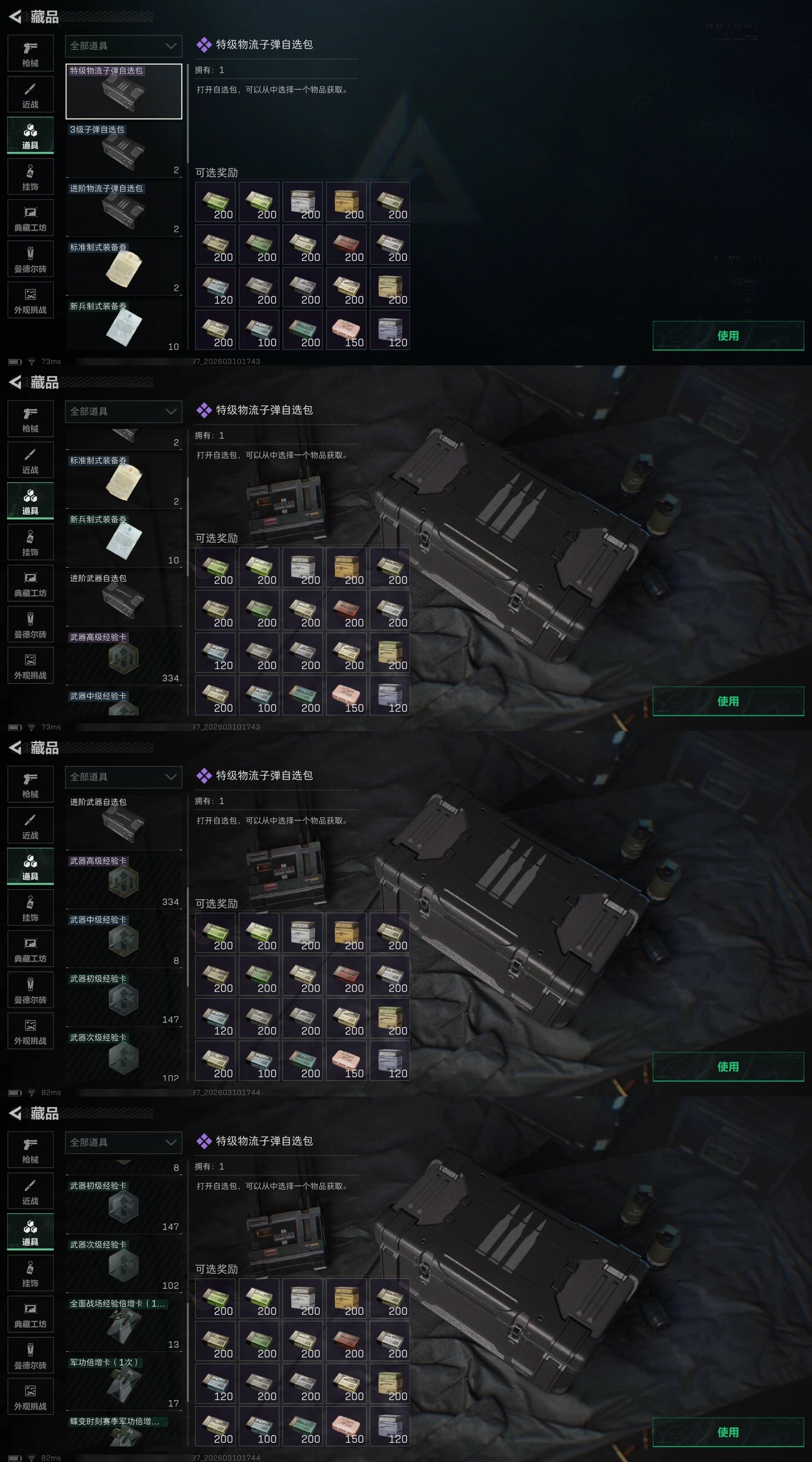
Task: Choose the 进阶物流子弹自选包 crate in list
Action: click(x=124, y=210)
